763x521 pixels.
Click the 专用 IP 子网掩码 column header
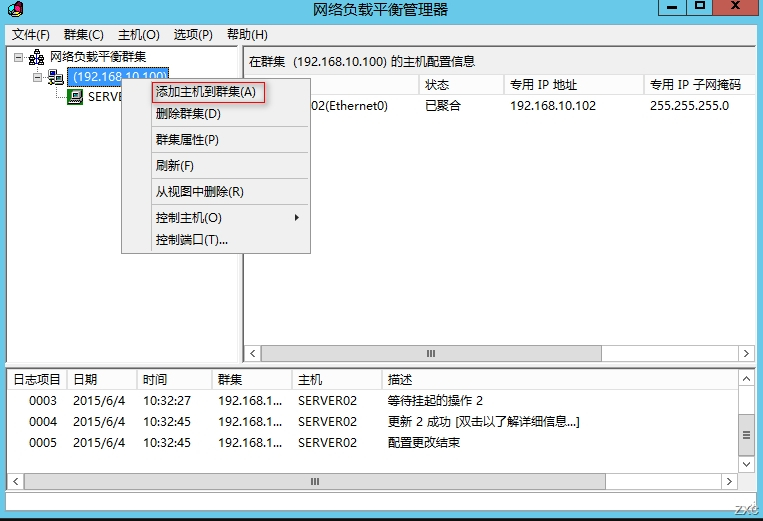pos(699,85)
